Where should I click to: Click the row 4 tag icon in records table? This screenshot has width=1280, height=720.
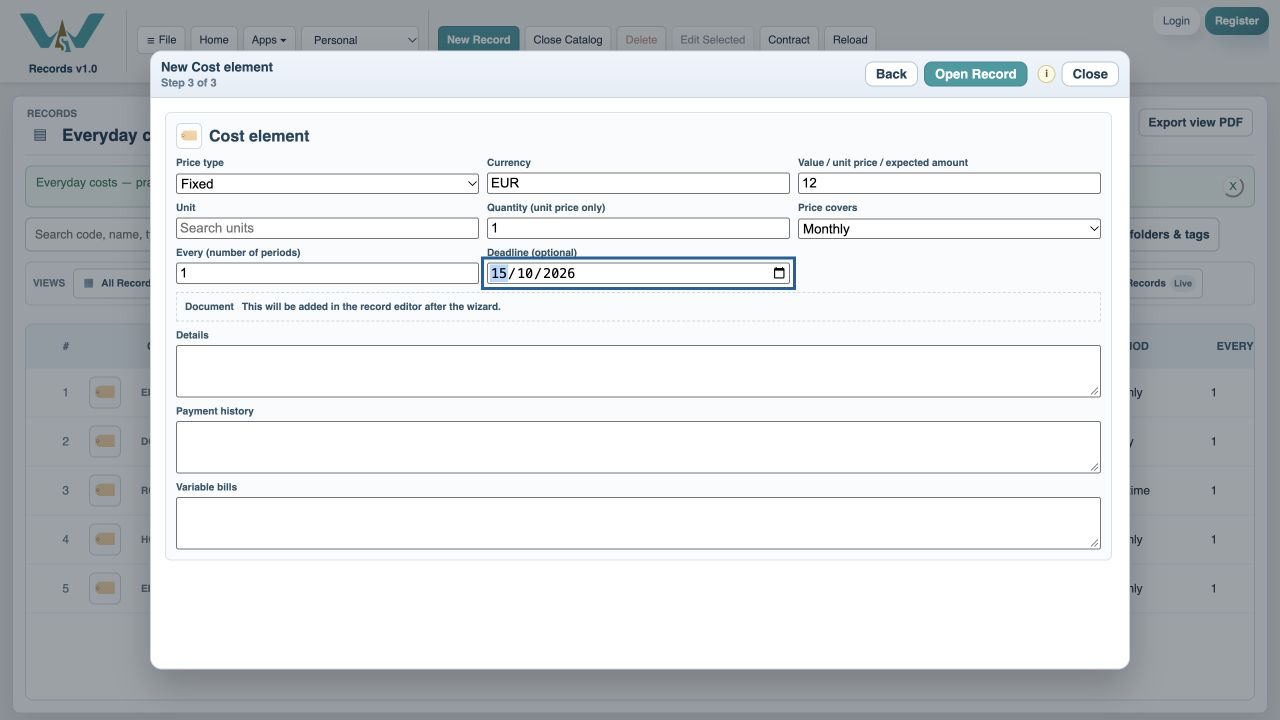tap(105, 539)
